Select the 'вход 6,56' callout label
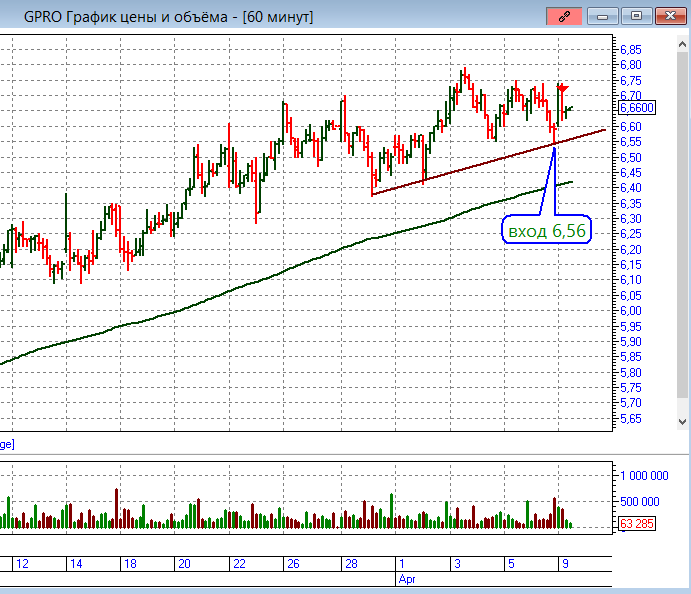The width and height of the screenshot is (691, 594). point(545,231)
